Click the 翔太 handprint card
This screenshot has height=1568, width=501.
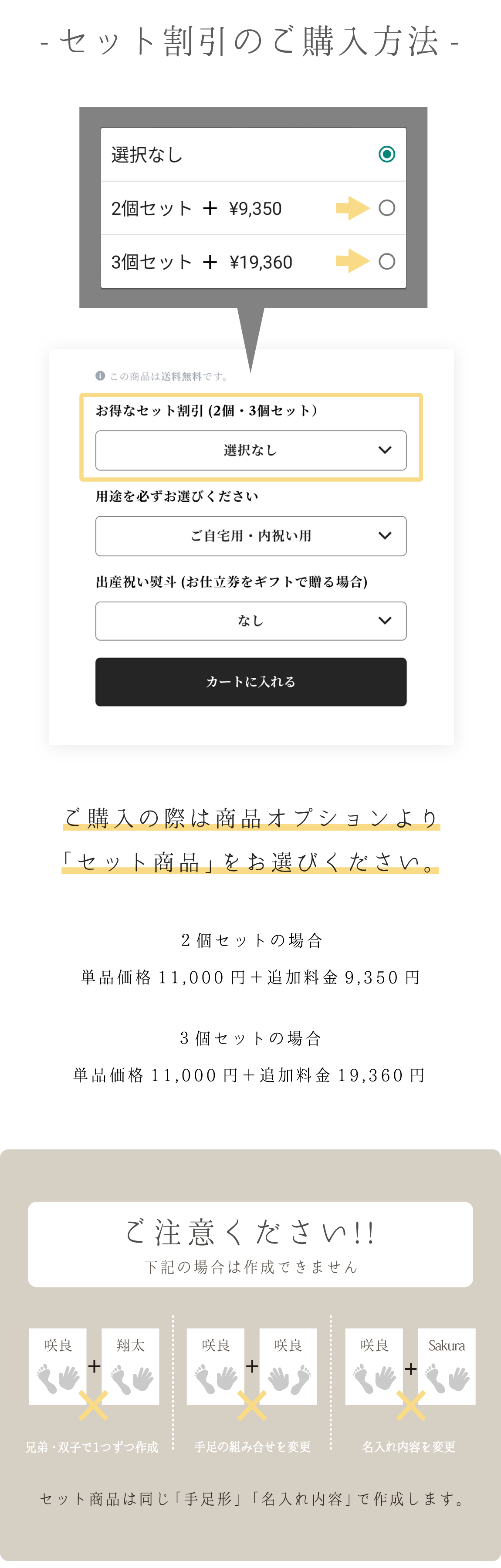click(x=130, y=1366)
